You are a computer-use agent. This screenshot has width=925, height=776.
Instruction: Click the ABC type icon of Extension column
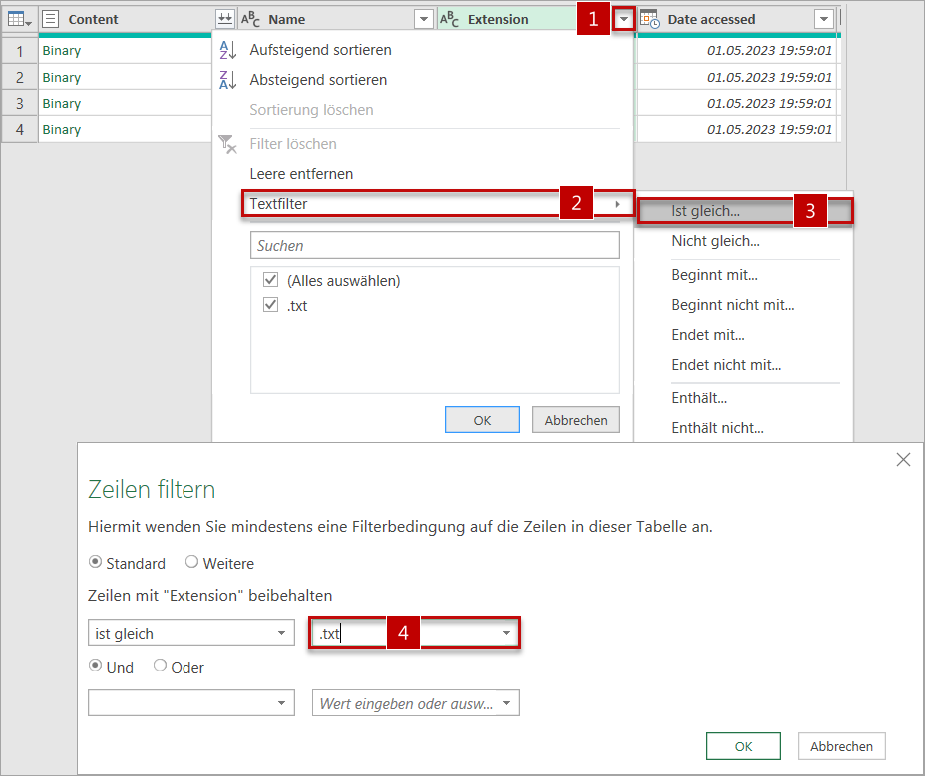point(450,19)
